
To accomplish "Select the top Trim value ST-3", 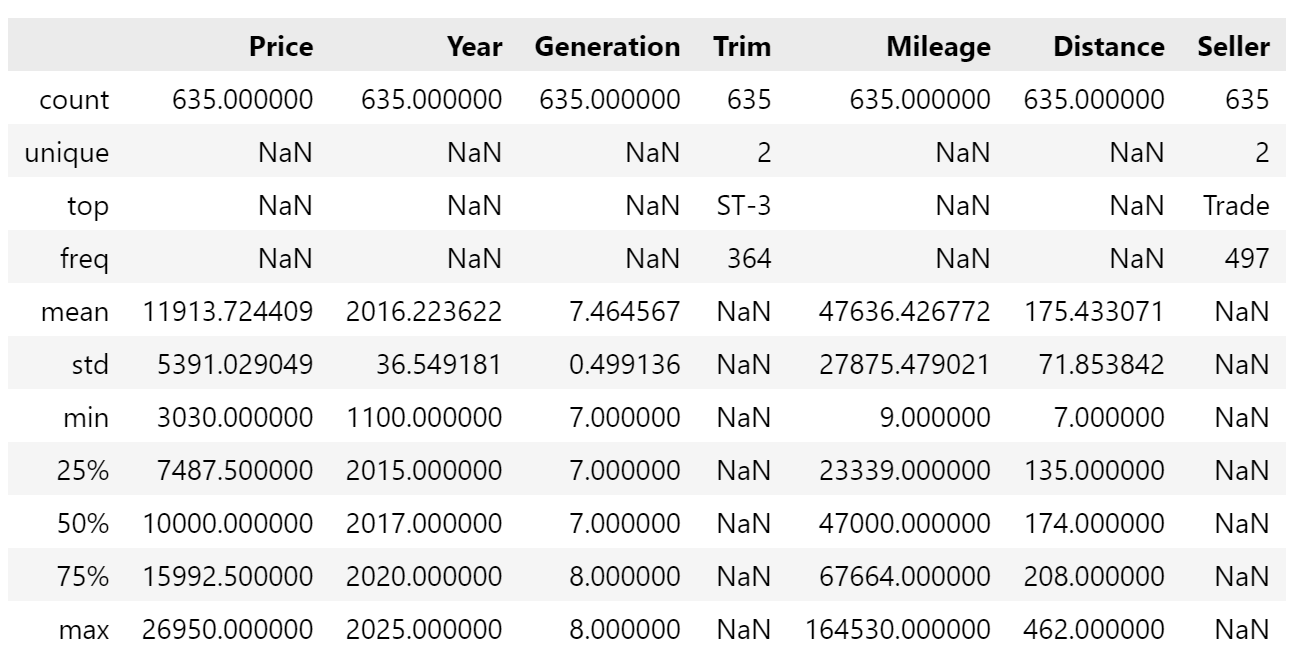I will (743, 206).
